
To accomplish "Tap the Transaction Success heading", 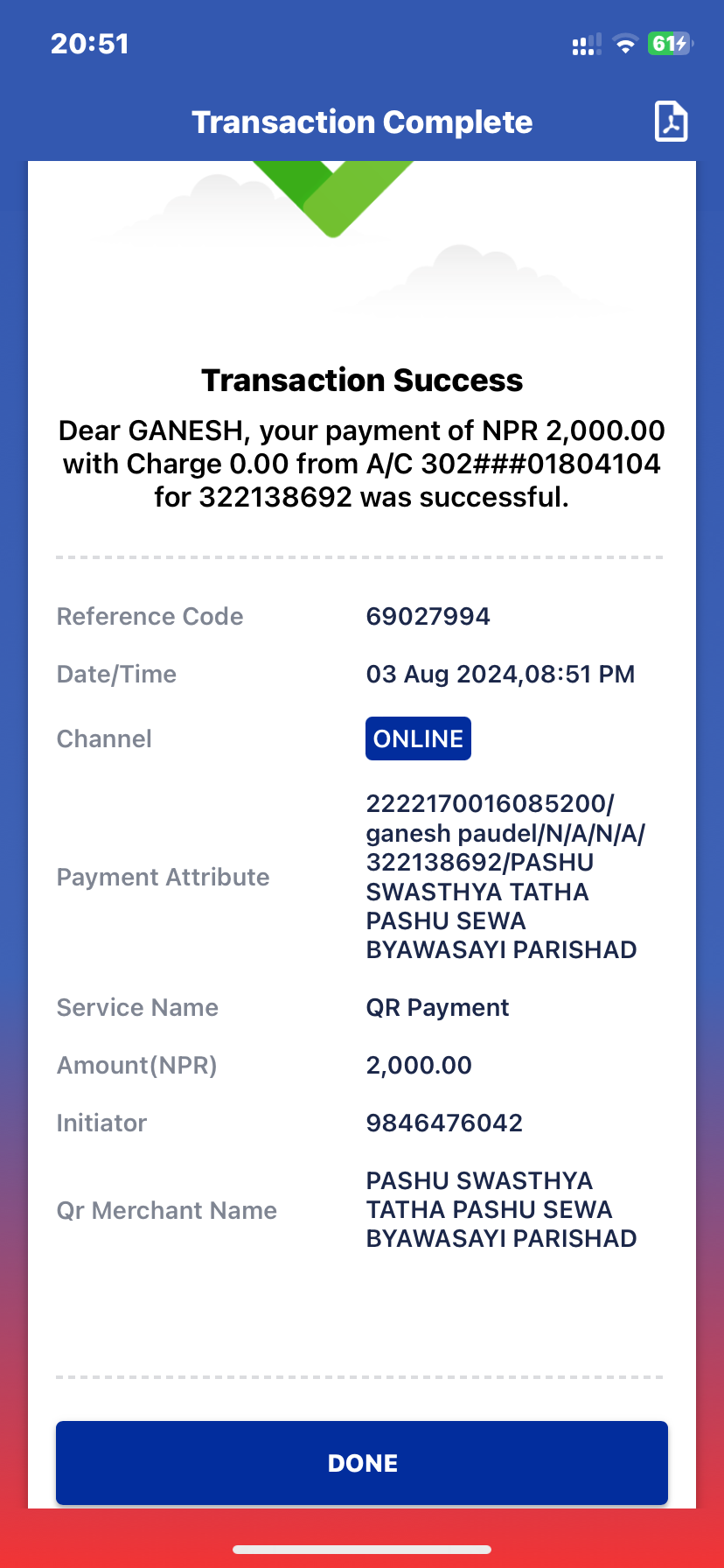I will click(x=362, y=381).
